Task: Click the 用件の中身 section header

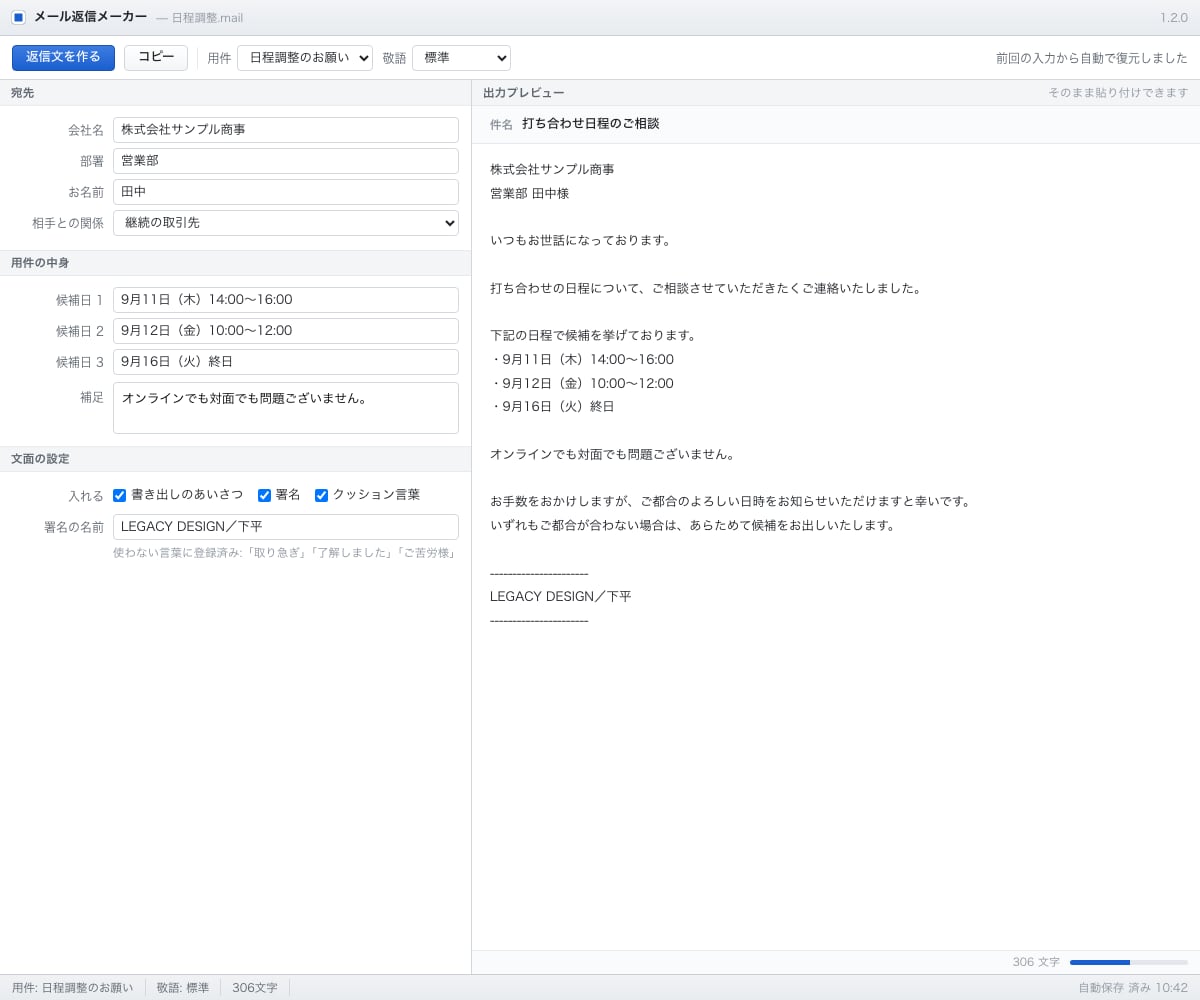Action: point(235,263)
